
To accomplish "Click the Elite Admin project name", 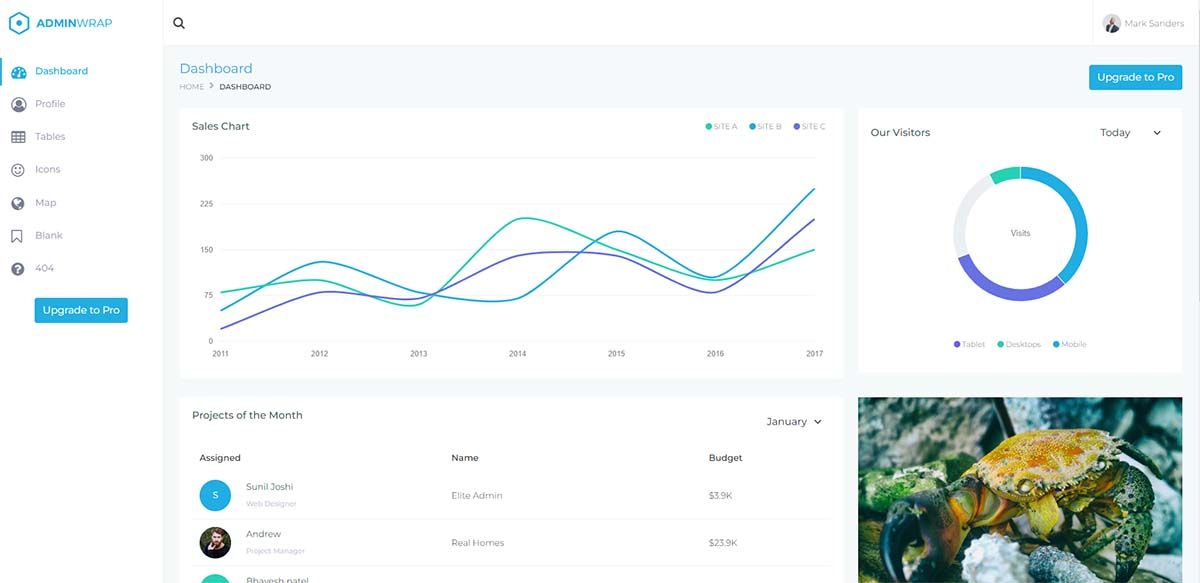I will pos(477,496).
